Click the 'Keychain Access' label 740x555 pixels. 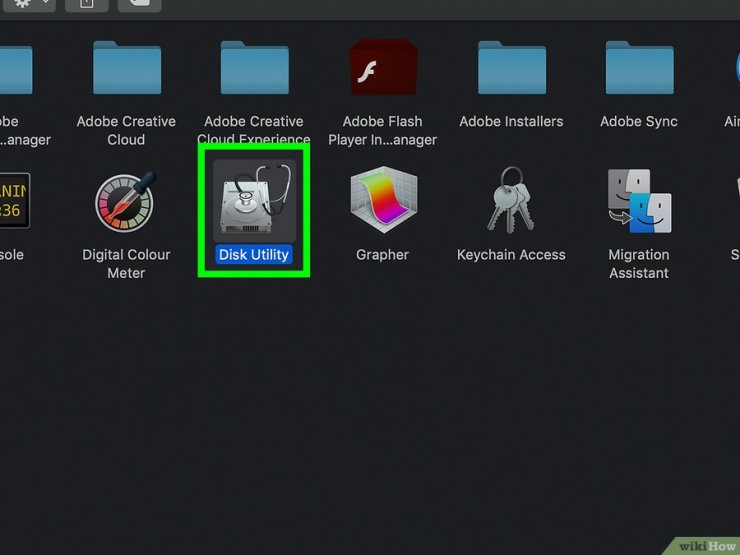[511, 255]
